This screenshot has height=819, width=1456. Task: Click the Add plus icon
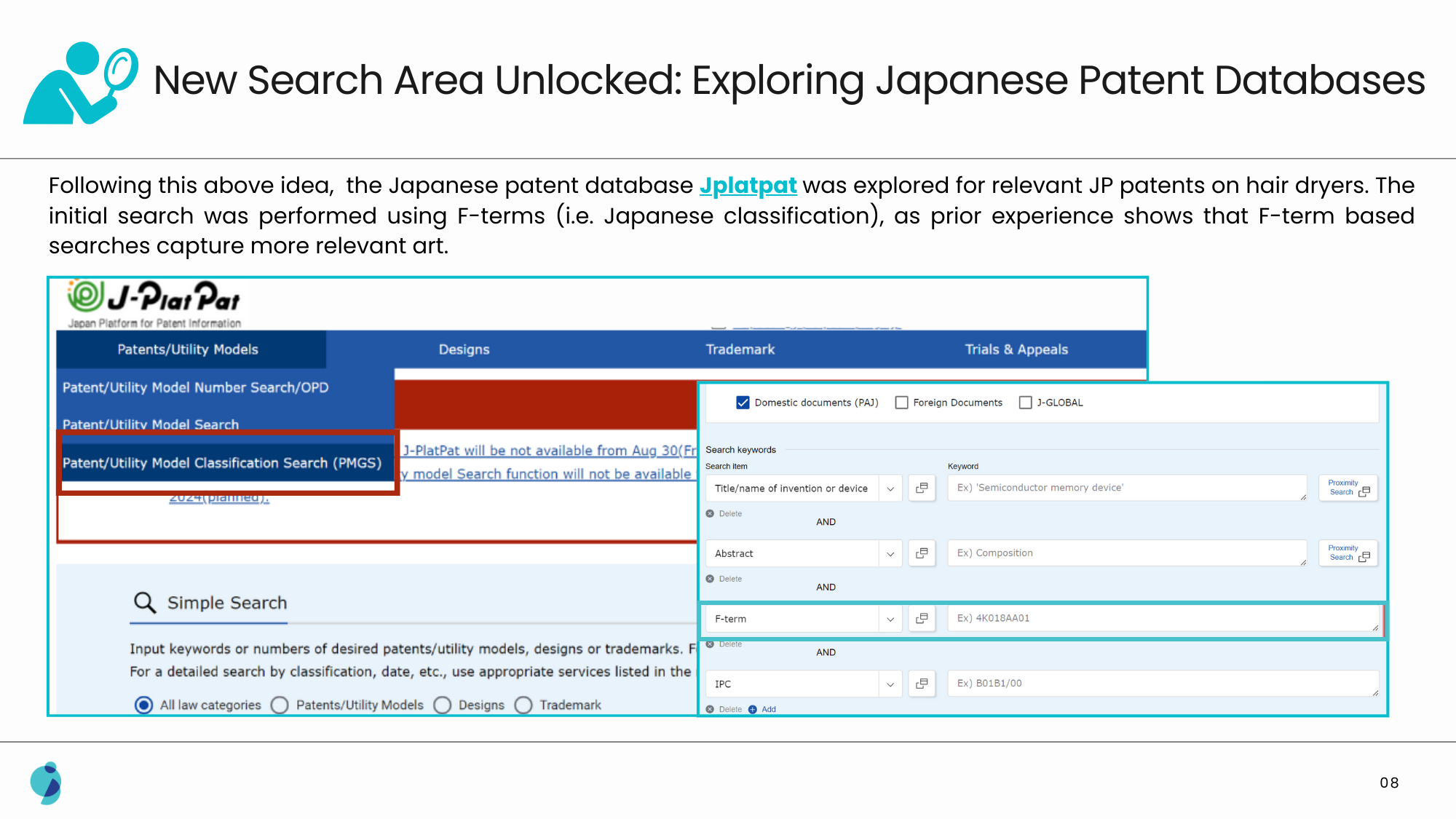pos(753,710)
